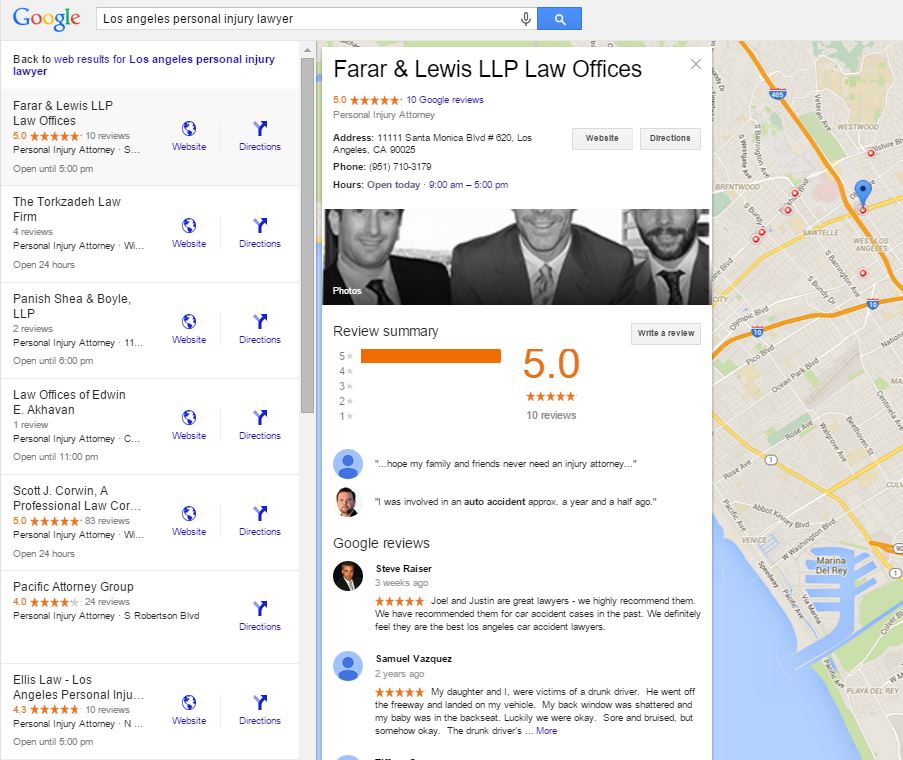Click Directions icon for Edwin E. Akhavan
This screenshot has width=903, height=760.
(260, 417)
